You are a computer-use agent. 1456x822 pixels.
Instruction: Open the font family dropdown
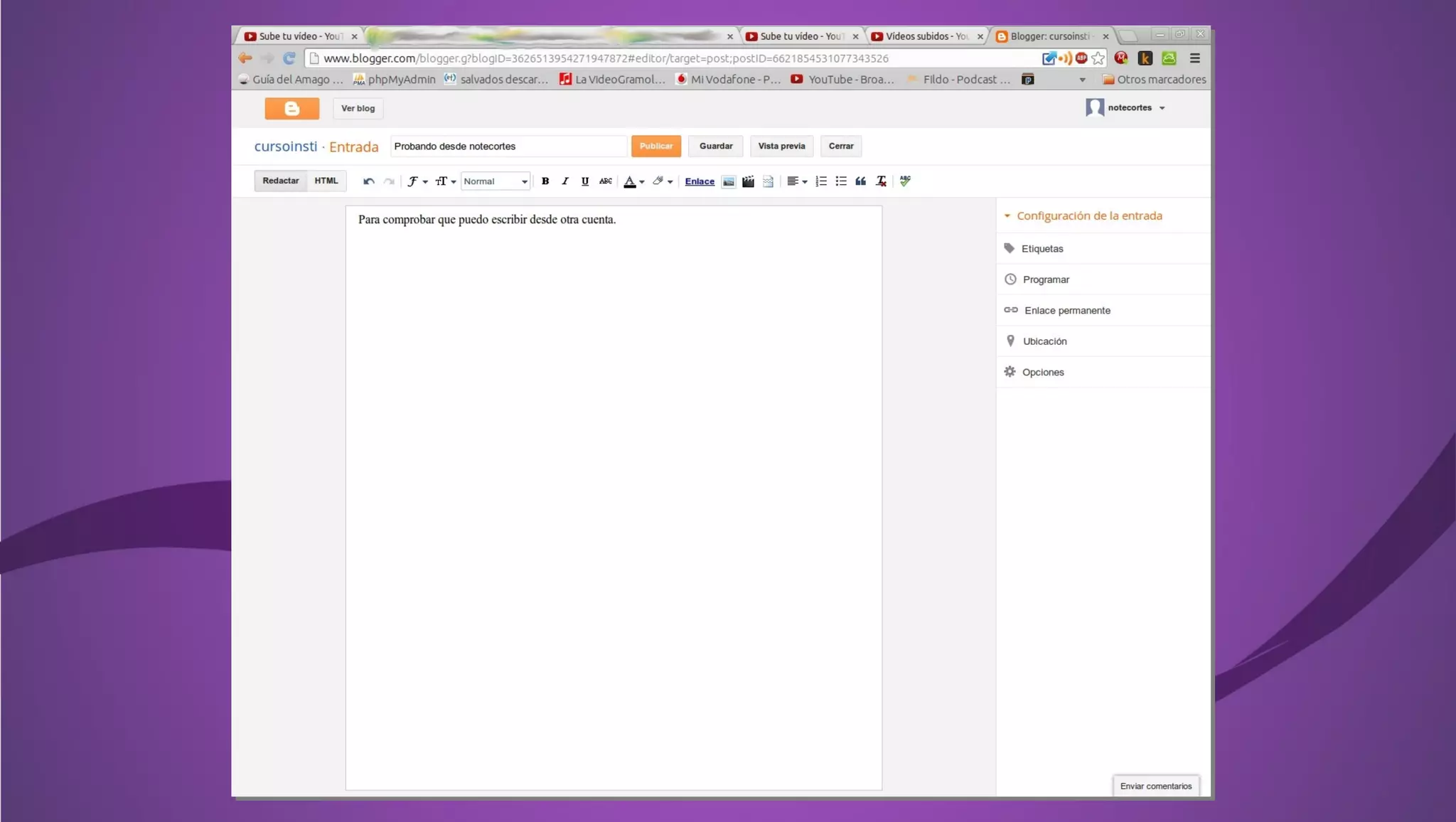(417, 181)
